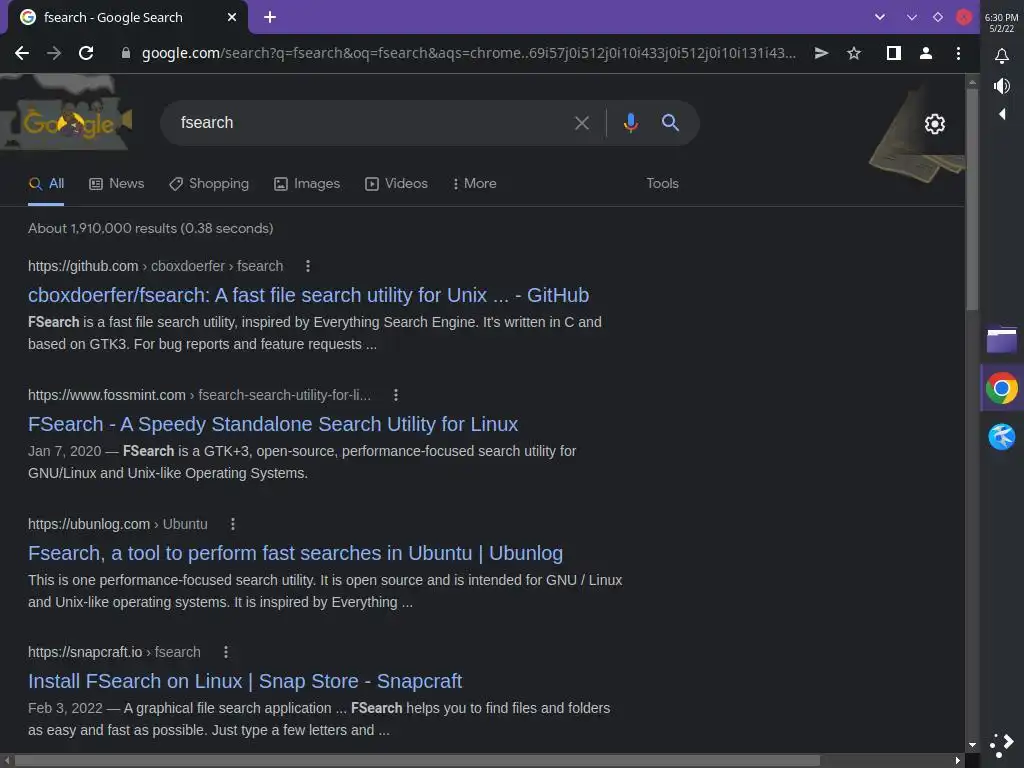Open options for ubunlog.com result
1024x768 pixels.
coord(232,524)
